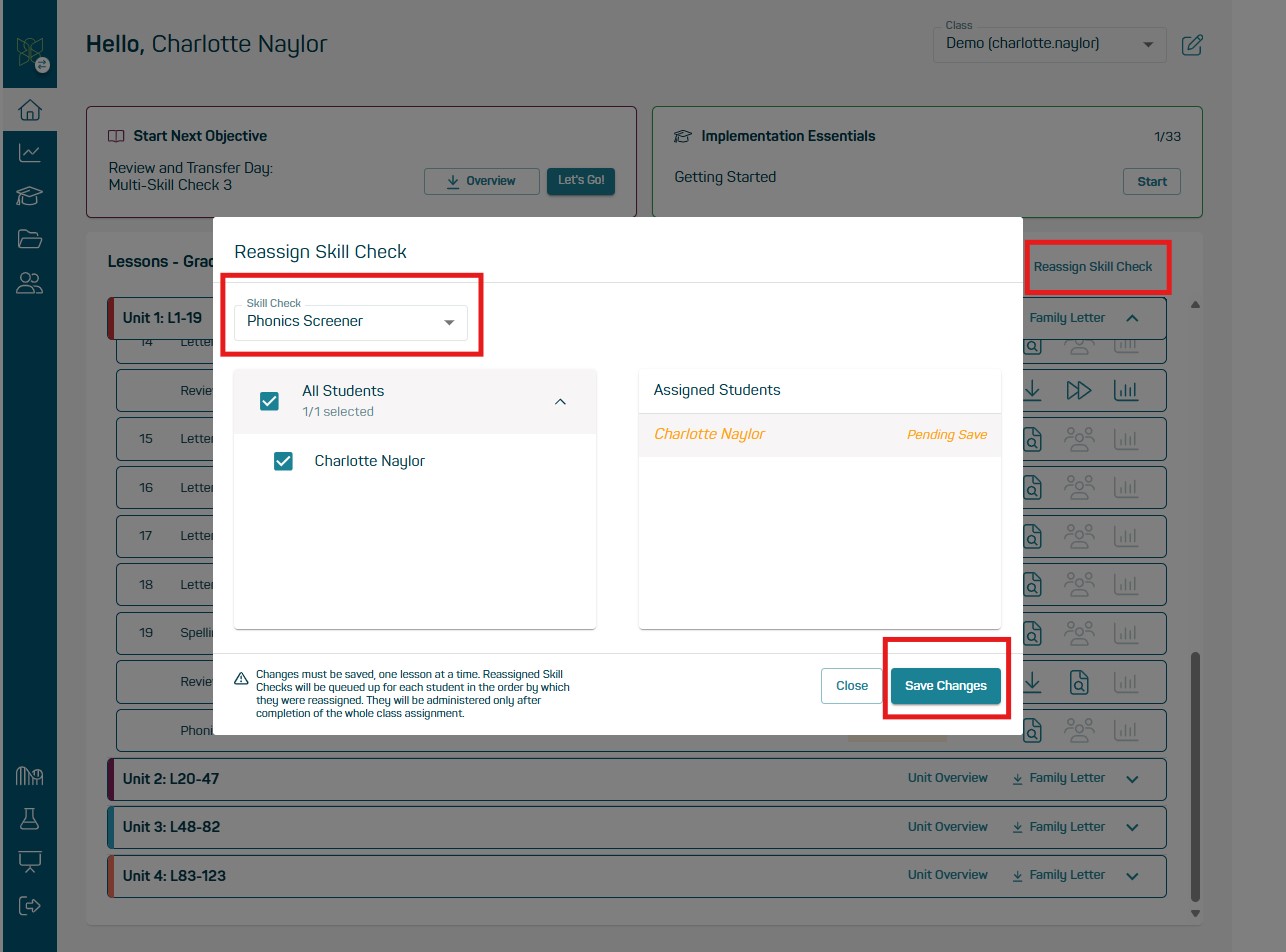1286x952 pixels.
Task: Click the logout arrow sidebar icon
Action: 29,906
